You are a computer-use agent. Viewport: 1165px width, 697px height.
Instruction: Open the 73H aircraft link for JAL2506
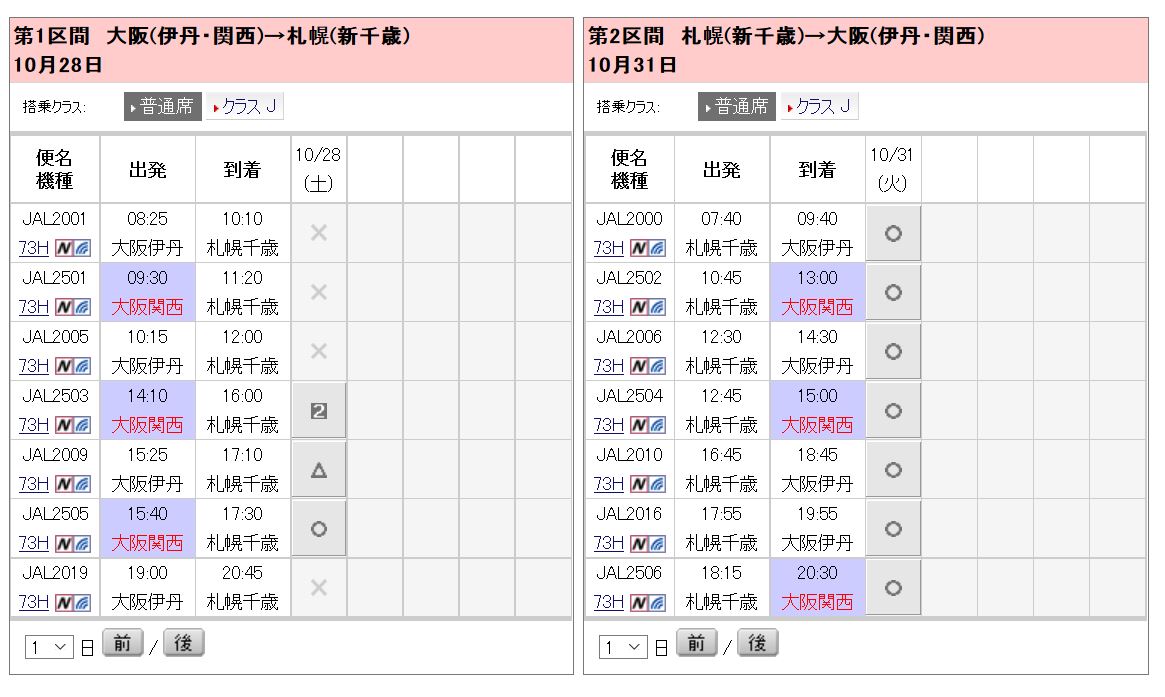pyautogui.click(x=609, y=603)
